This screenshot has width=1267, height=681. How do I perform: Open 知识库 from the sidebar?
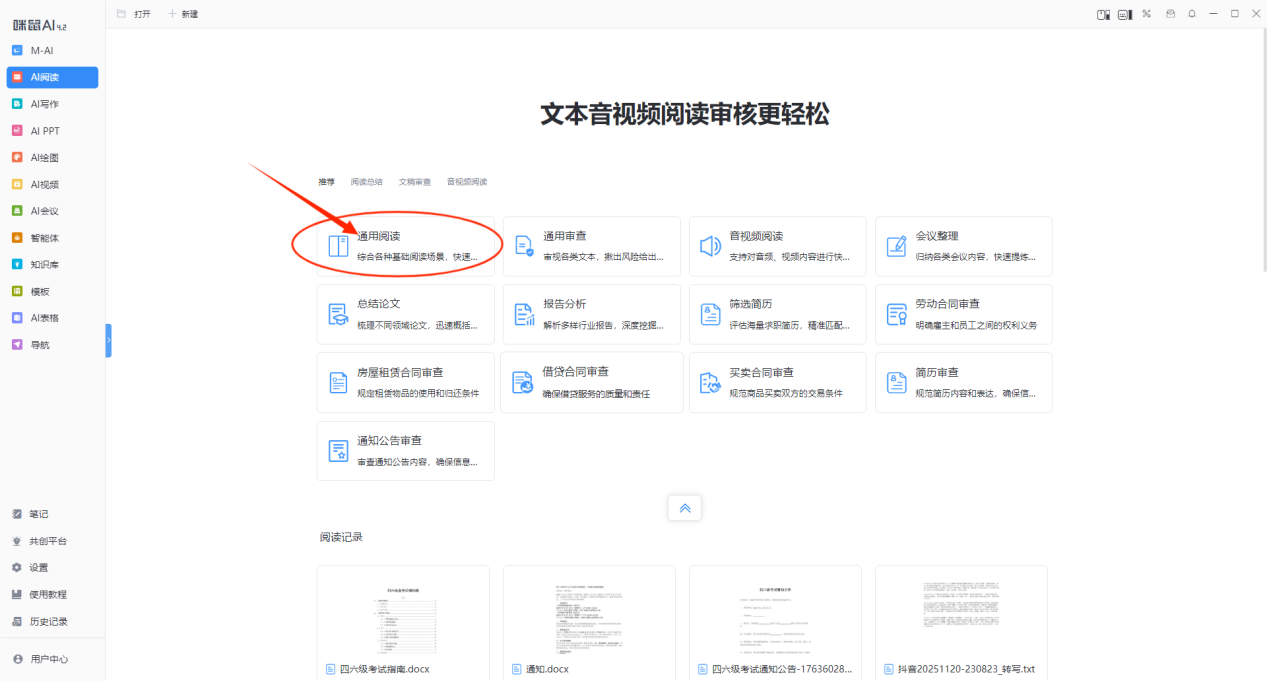(x=44, y=265)
